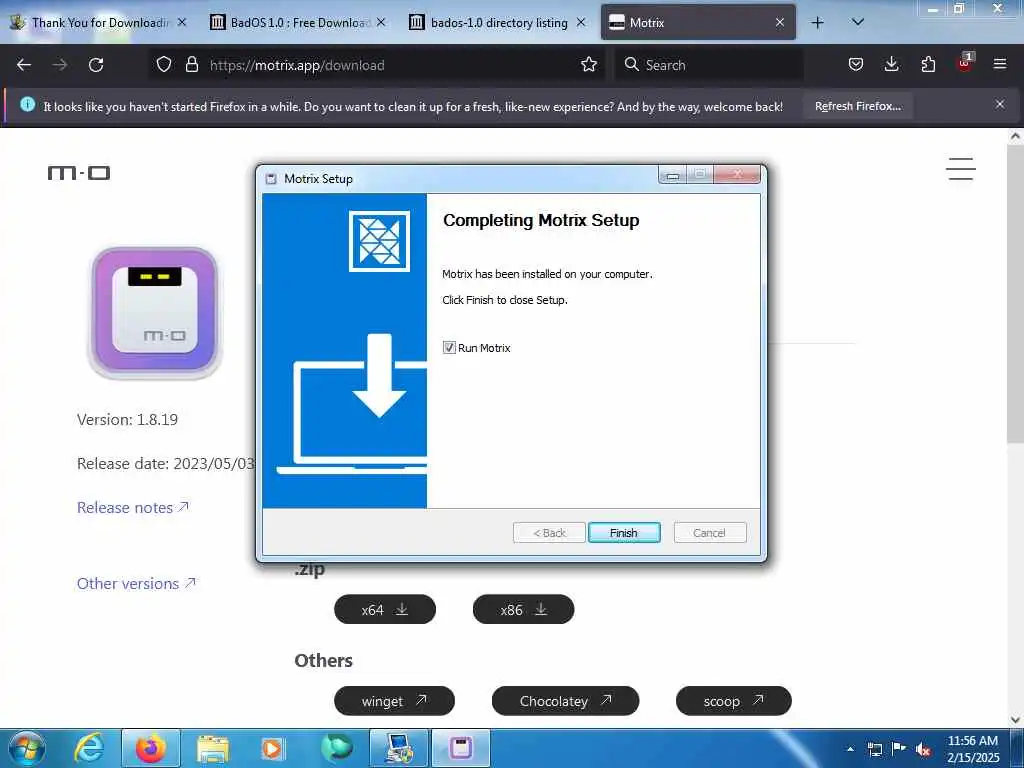1024x768 pixels.
Task: Close the Motrix browser tab
Action: coord(780,22)
